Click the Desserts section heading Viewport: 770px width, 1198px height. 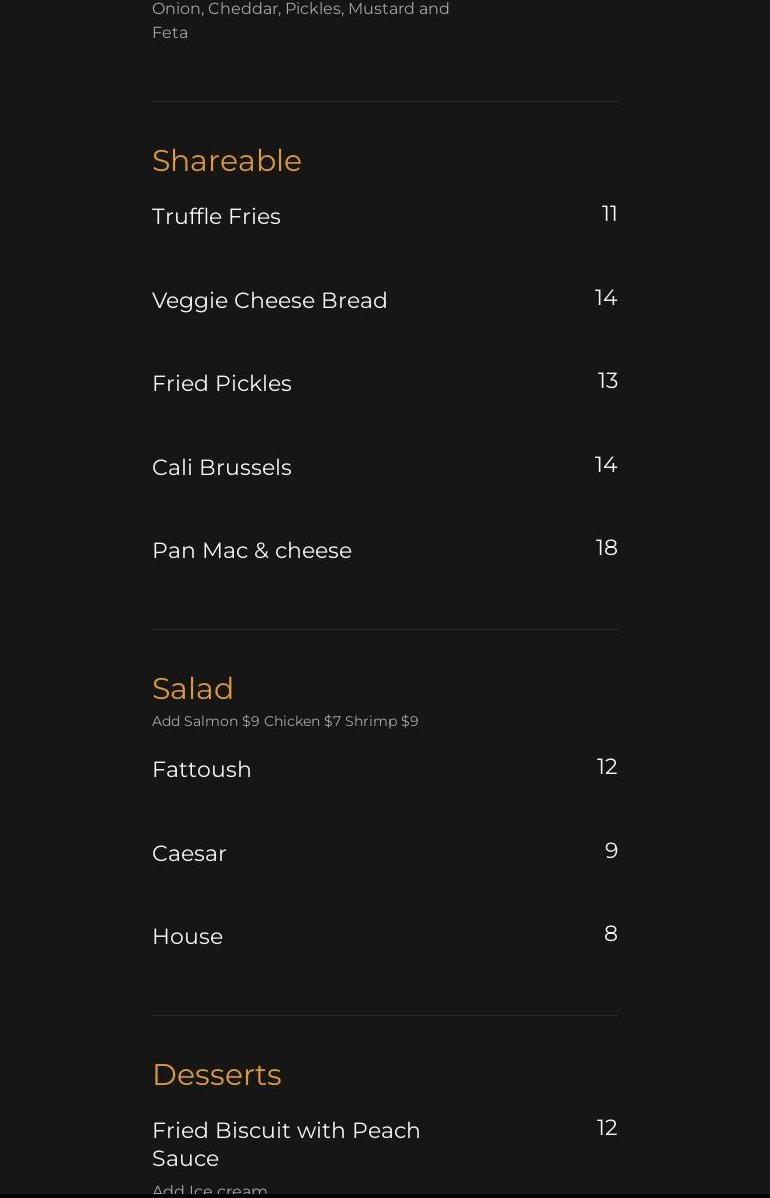point(216,1074)
